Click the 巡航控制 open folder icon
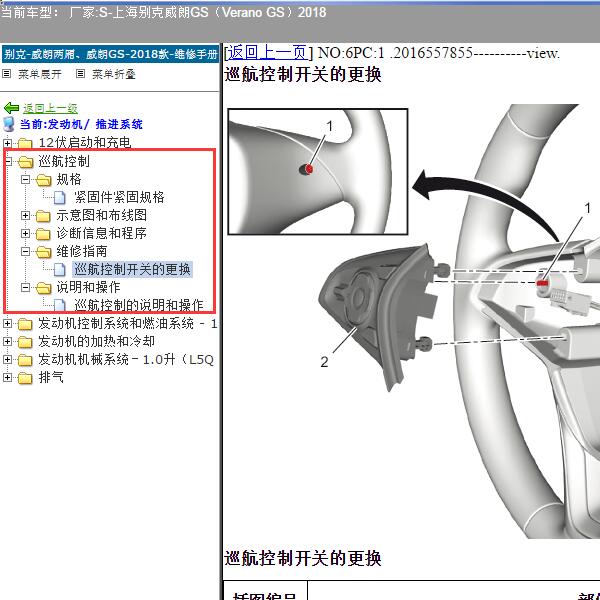 coord(25,162)
